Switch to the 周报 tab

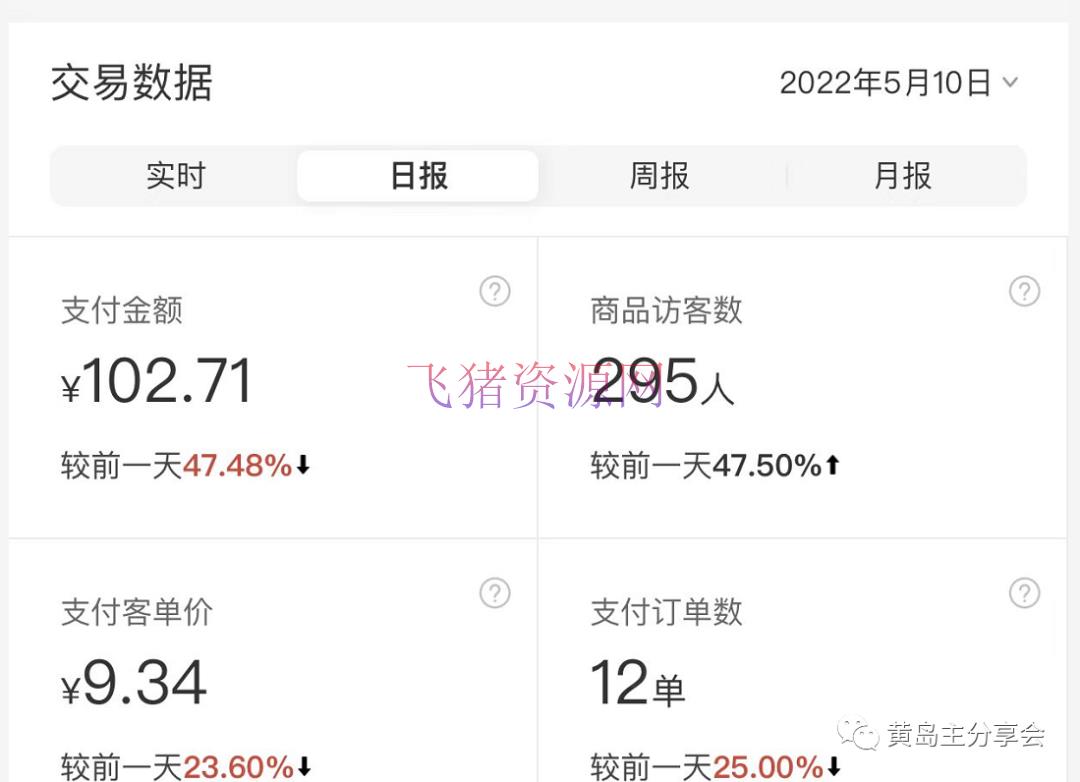(x=657, y=175)
